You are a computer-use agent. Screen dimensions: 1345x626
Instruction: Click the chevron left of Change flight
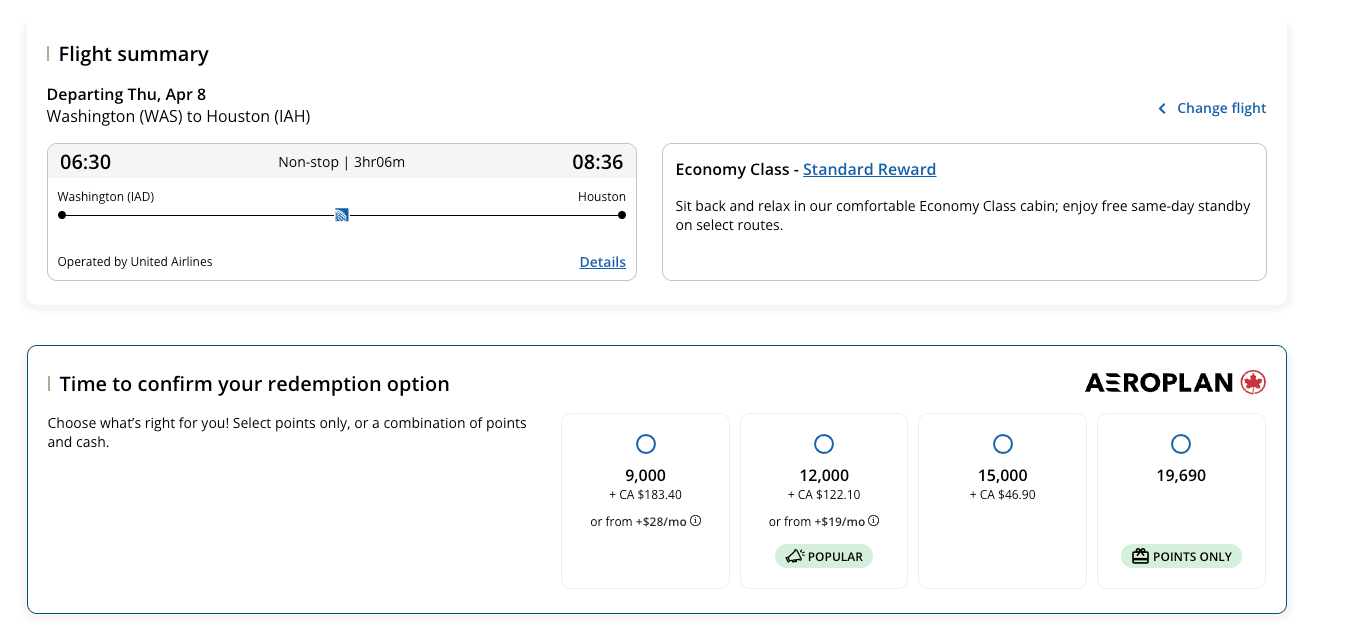[x=1162, y=108]
